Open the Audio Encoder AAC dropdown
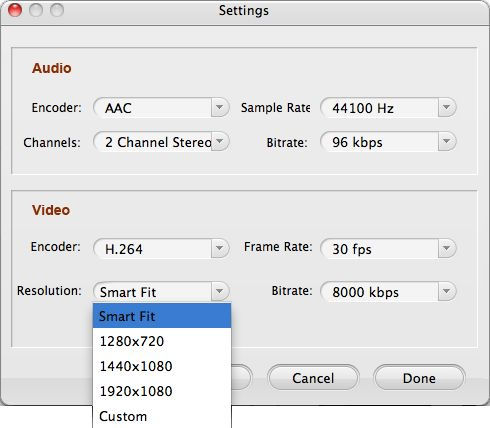Viewport: 490px width, 428px height. click(x=161, y=108)
